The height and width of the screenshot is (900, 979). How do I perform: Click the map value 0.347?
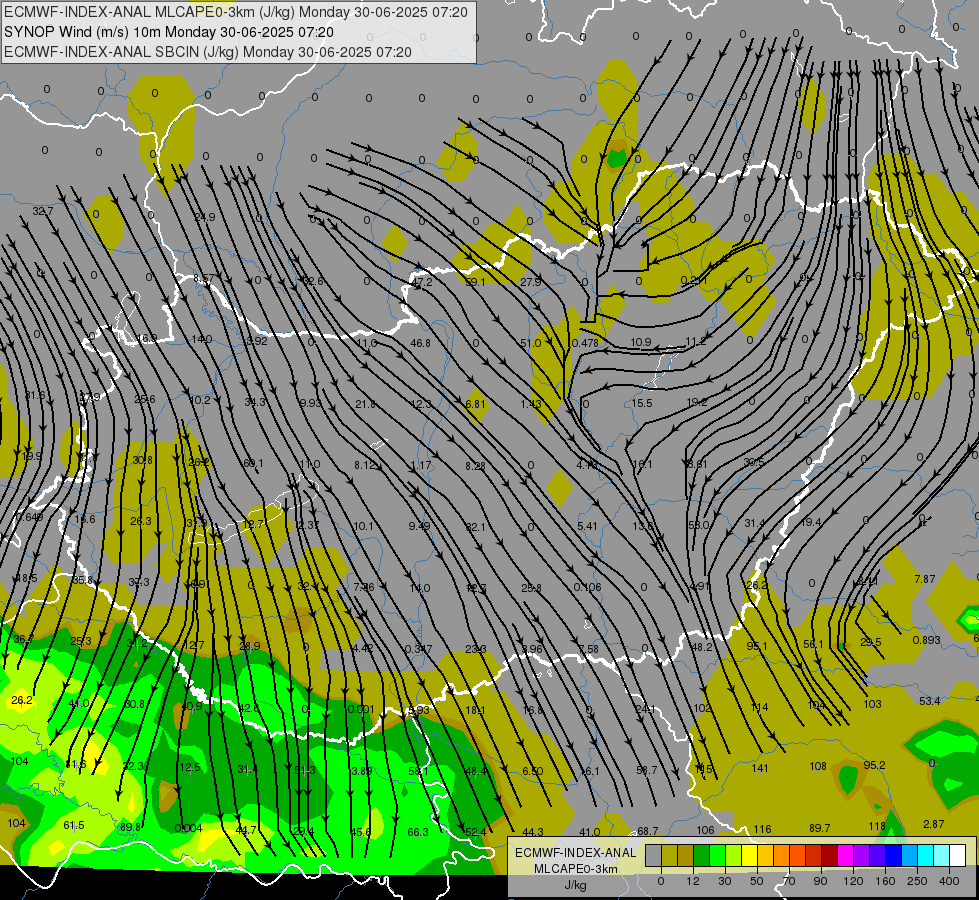[418, 649]
